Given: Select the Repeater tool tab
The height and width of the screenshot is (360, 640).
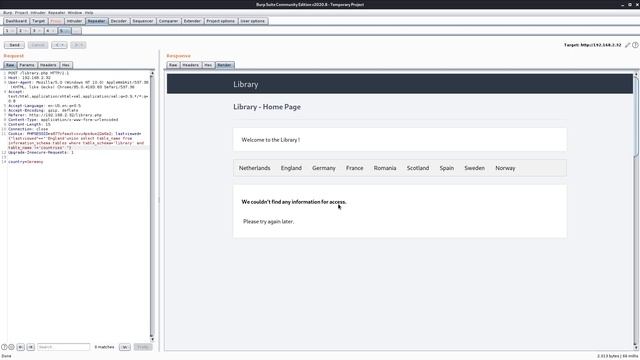Looking at the screenshot, I should tap(96, 21).
